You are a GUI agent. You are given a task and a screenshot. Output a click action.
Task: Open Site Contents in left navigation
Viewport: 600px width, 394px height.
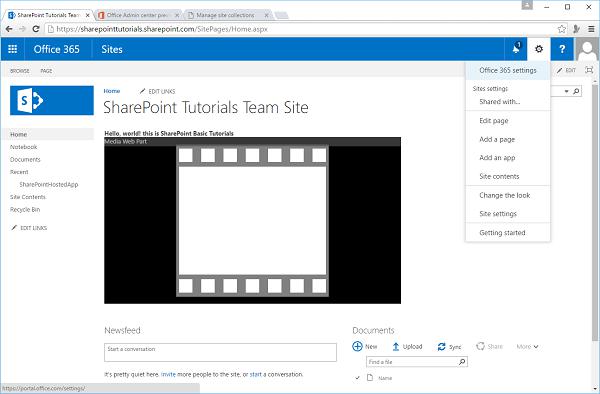click(x=28, y=197)
